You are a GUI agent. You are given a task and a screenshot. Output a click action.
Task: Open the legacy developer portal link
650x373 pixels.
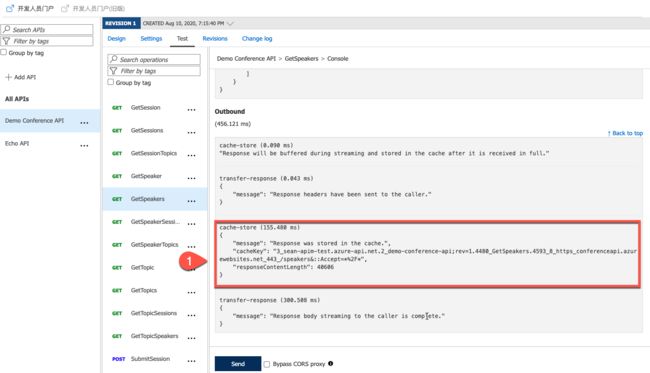[93, 8]
